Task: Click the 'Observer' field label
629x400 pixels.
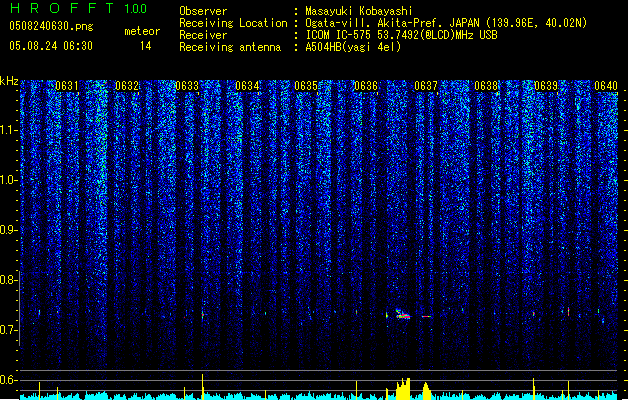Action: tap(203, 11)
